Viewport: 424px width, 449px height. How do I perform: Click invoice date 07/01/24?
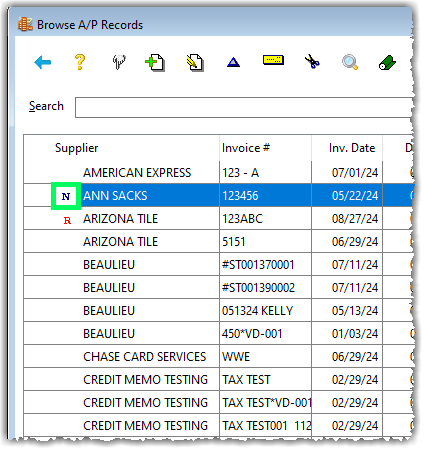[x=355, y=173]
